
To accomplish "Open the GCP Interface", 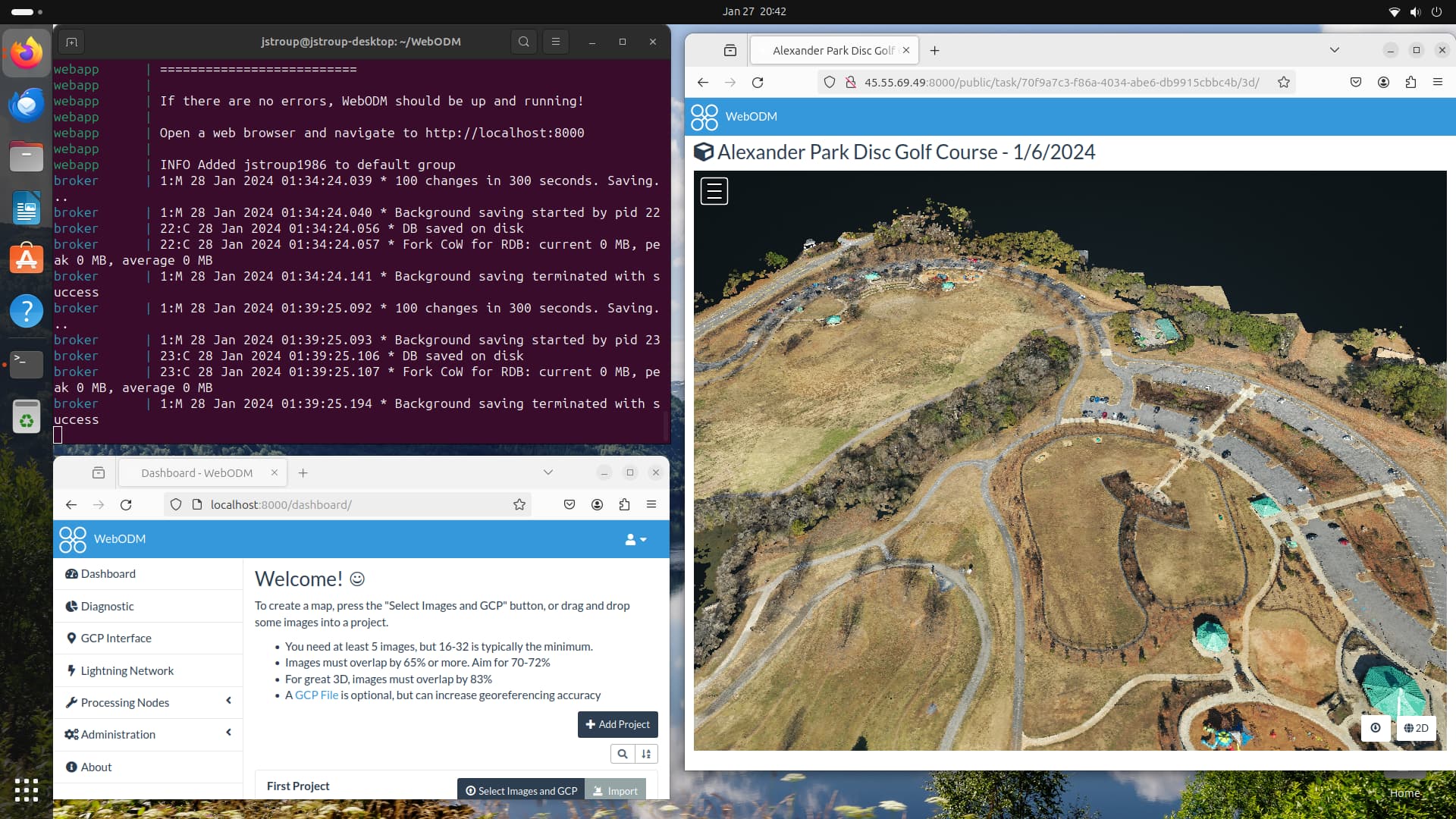I will click(x=115, y=638).
